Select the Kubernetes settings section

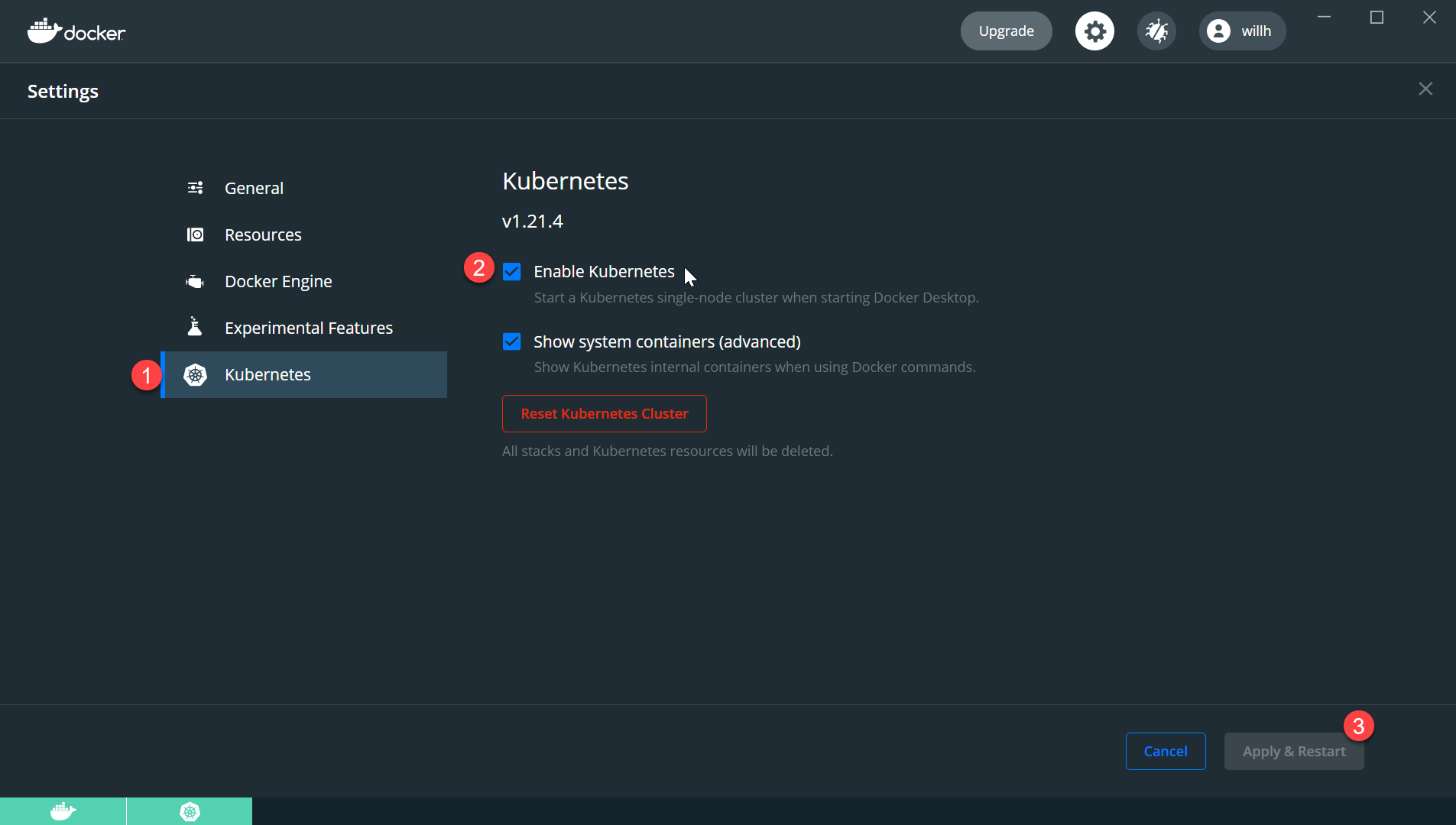tap(304, 374)
